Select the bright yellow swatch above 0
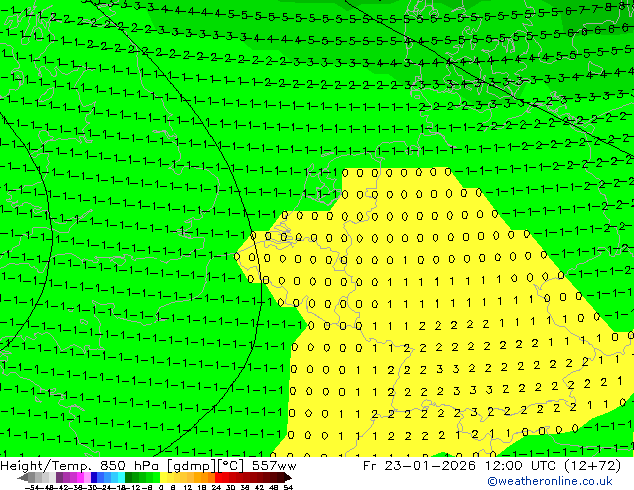Screen dimensions: 634x490 [164, 477]
